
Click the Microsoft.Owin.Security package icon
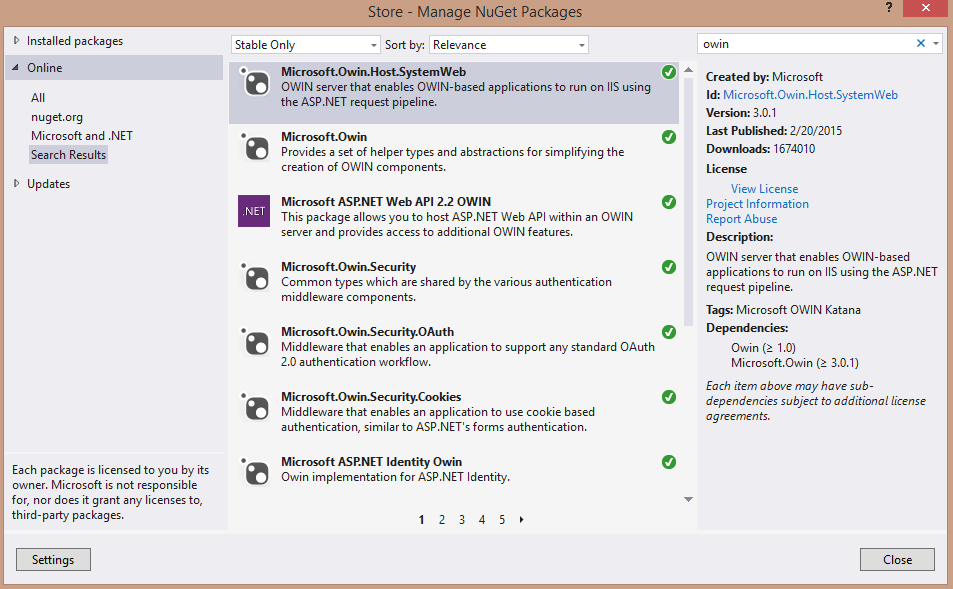pyautogui.click(x=255, y=277)
